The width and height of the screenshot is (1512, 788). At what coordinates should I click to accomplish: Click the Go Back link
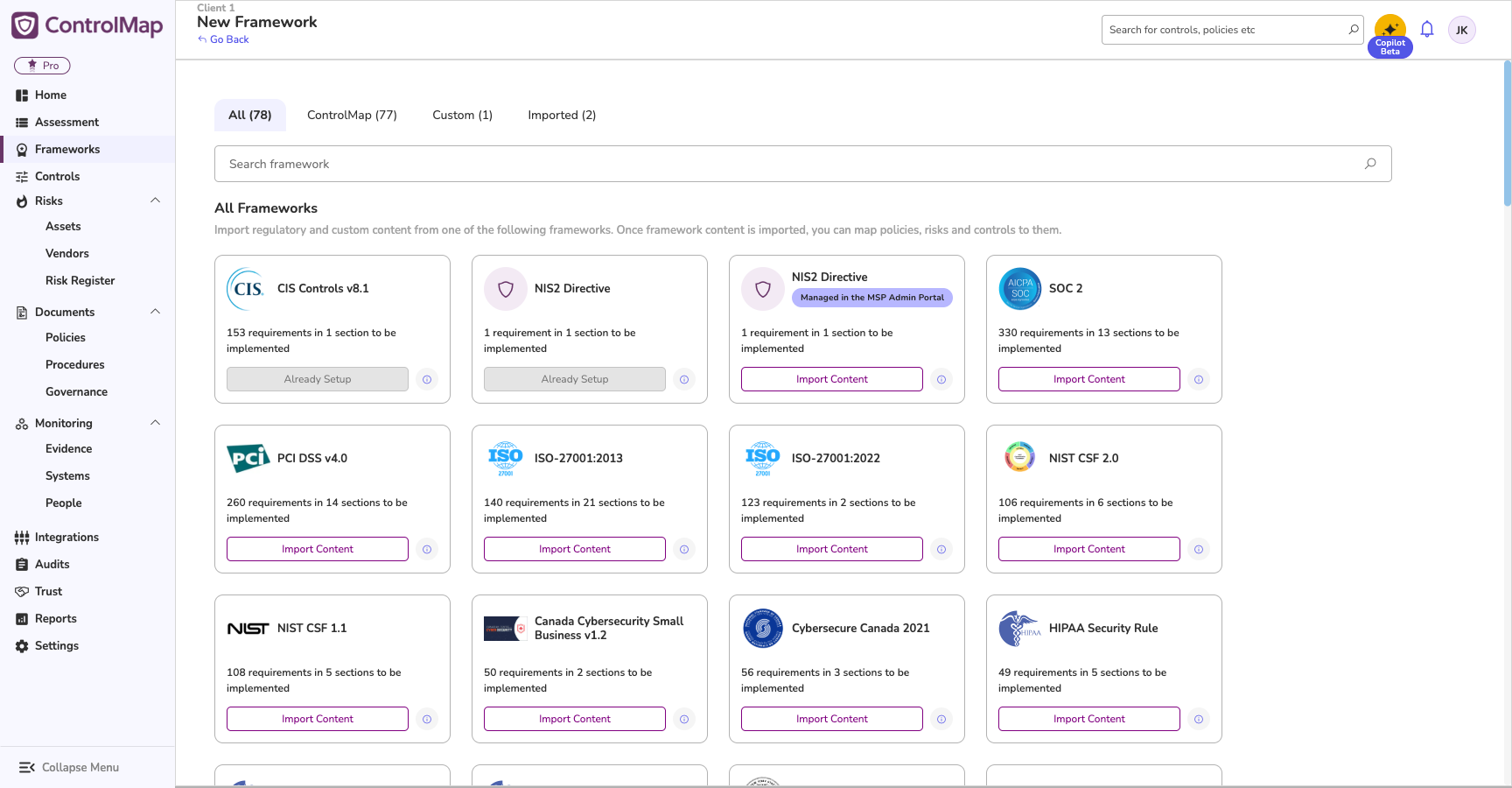point(223,39)
